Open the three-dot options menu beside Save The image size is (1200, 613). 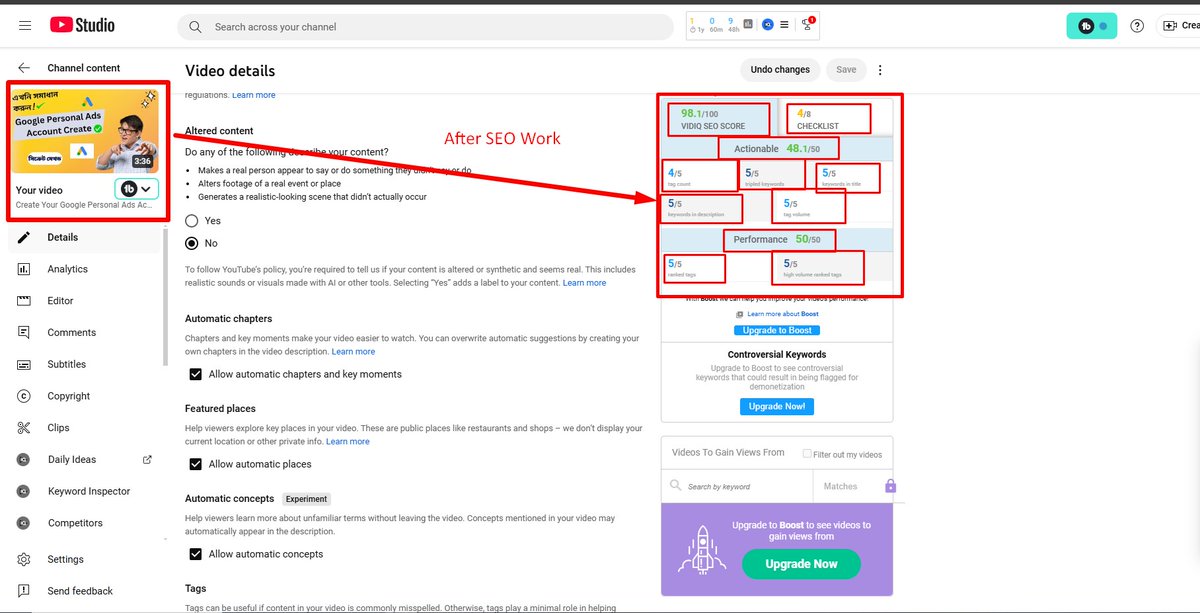(880, 70)
